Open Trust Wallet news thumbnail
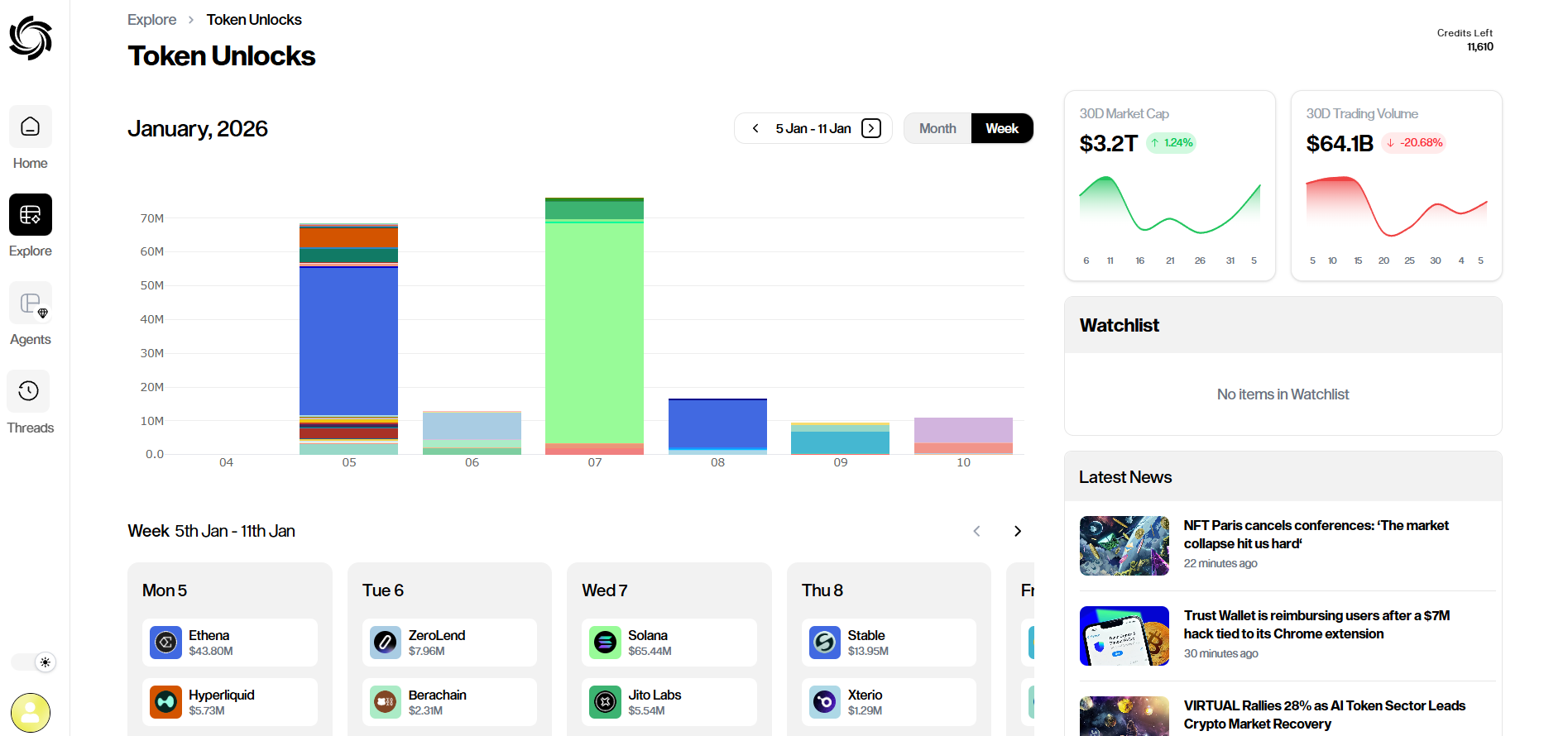 click(x=1124, y=636)
